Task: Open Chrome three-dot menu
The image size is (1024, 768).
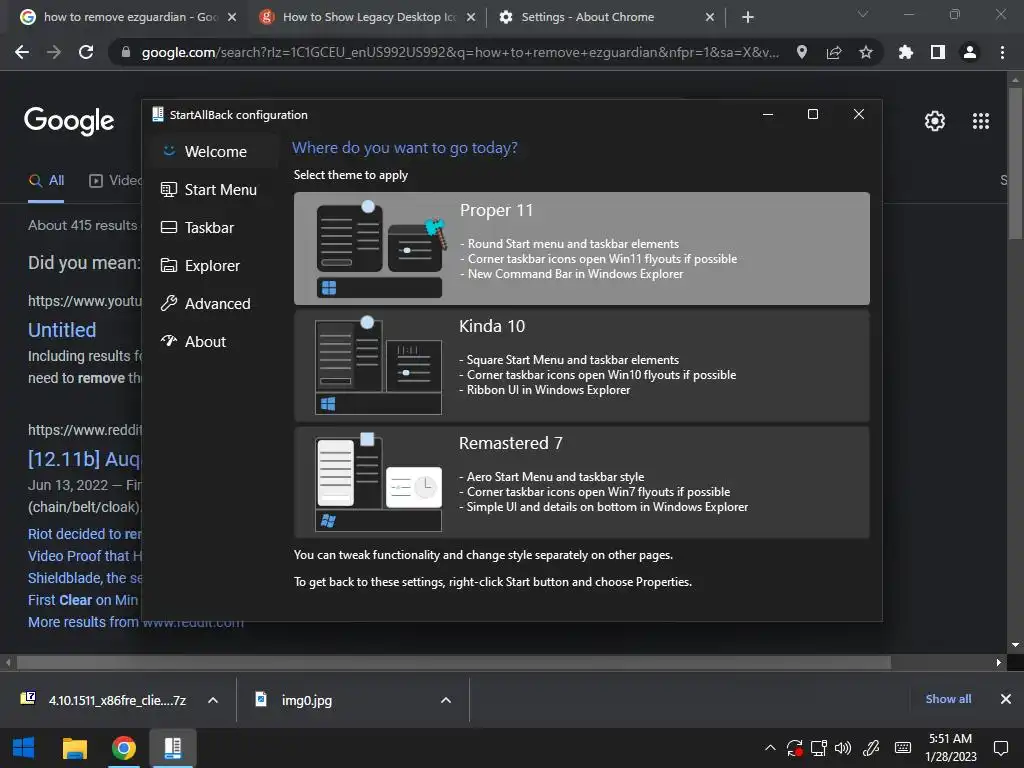Action: 1002,52
